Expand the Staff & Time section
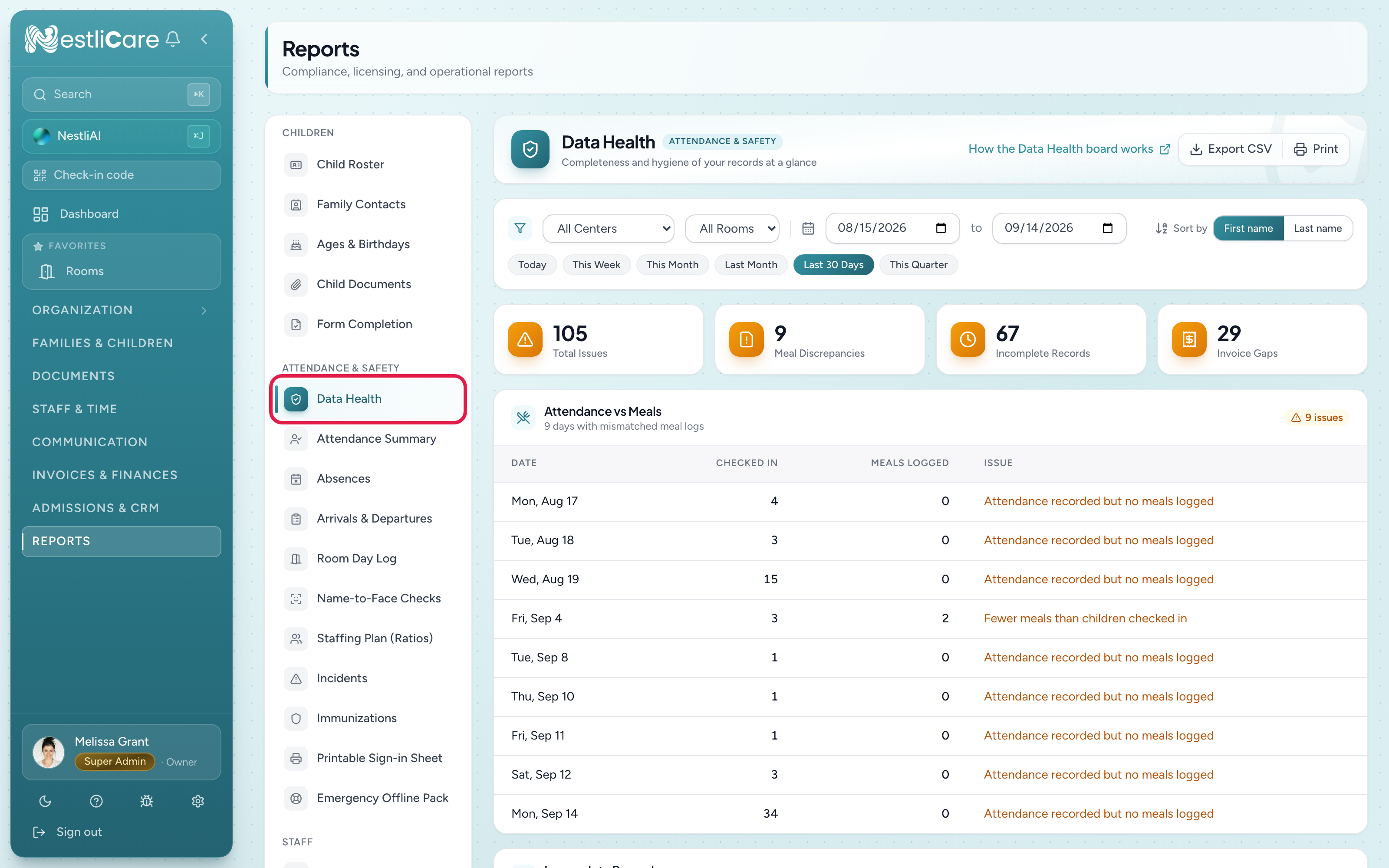This screenshot has width=1389, height=868. click(121, 409)
